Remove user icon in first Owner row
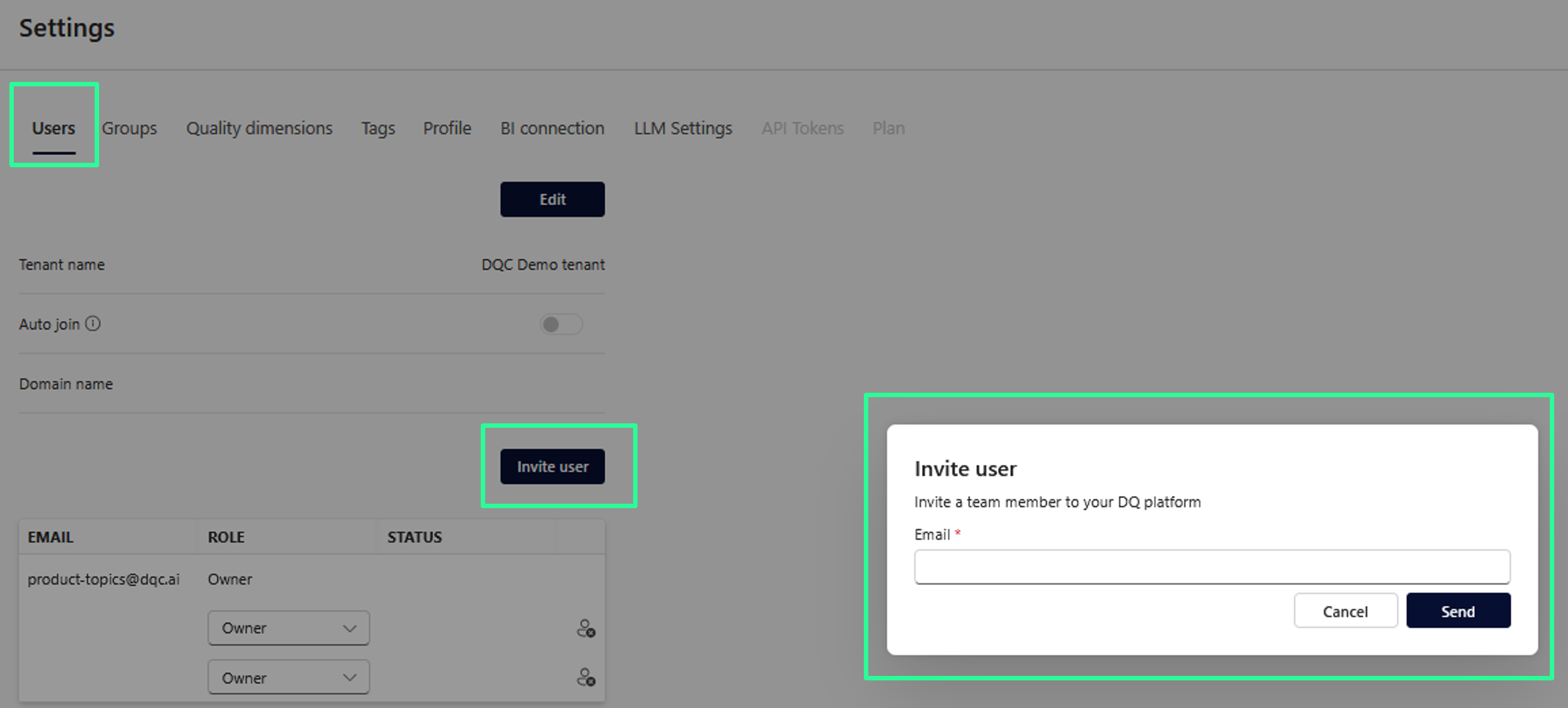The width and height of the screenshot is (1568, 708). [x=586, y=628]
